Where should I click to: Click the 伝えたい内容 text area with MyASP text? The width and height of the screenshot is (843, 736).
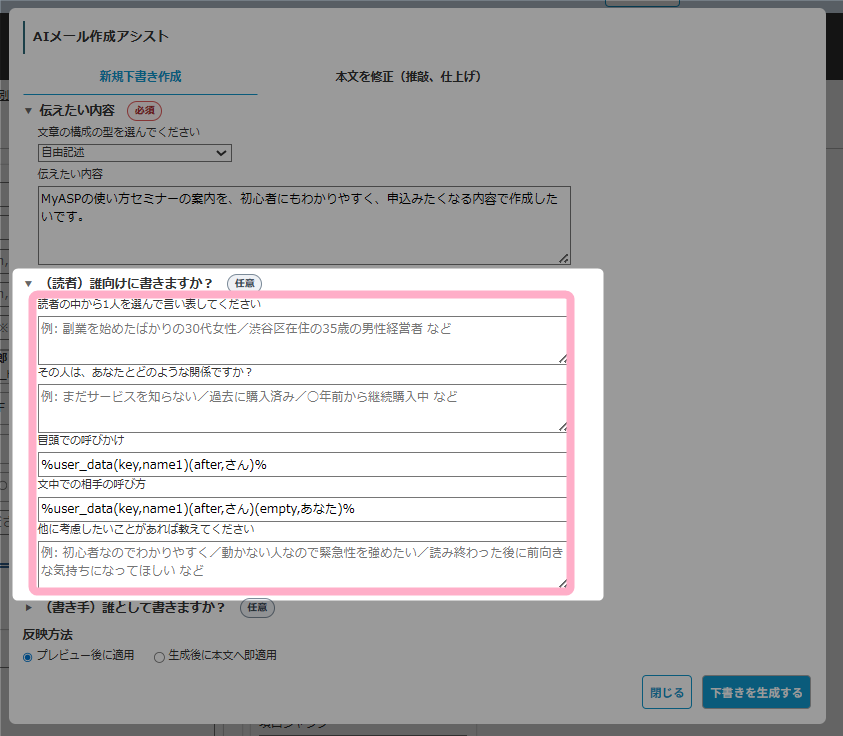point(303,224)
